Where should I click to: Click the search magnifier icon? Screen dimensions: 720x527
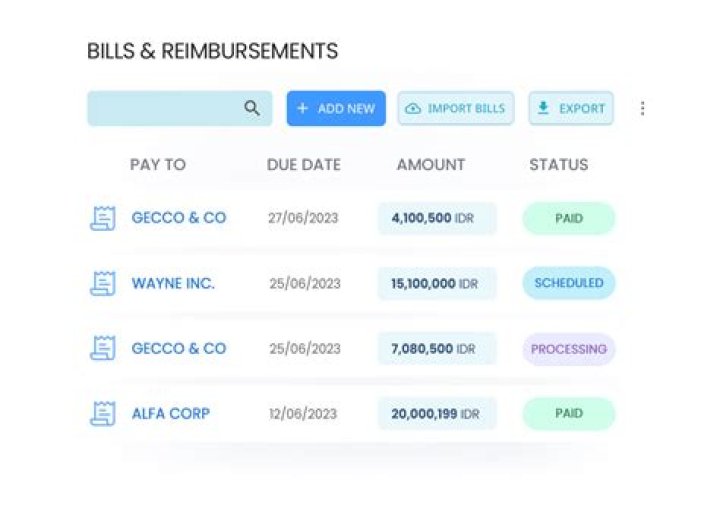click(x=252, y=108)
